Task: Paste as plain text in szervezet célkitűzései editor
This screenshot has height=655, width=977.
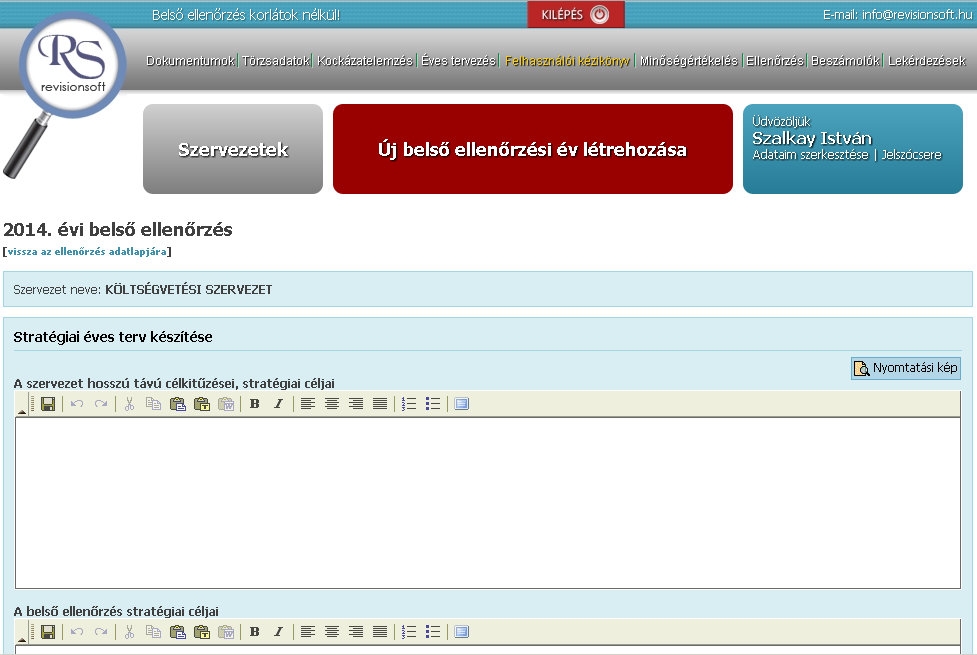Action: coord(202,404)
